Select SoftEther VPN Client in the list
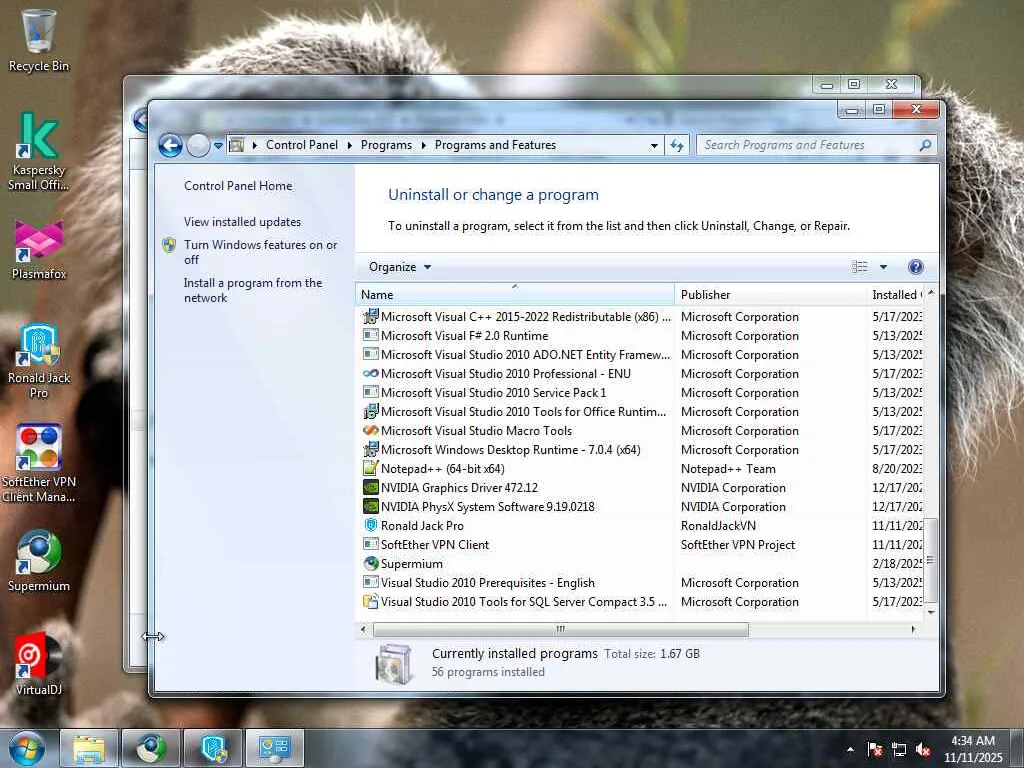The width and height of the screenshot is (1024, 768). (x=640, y=544)
